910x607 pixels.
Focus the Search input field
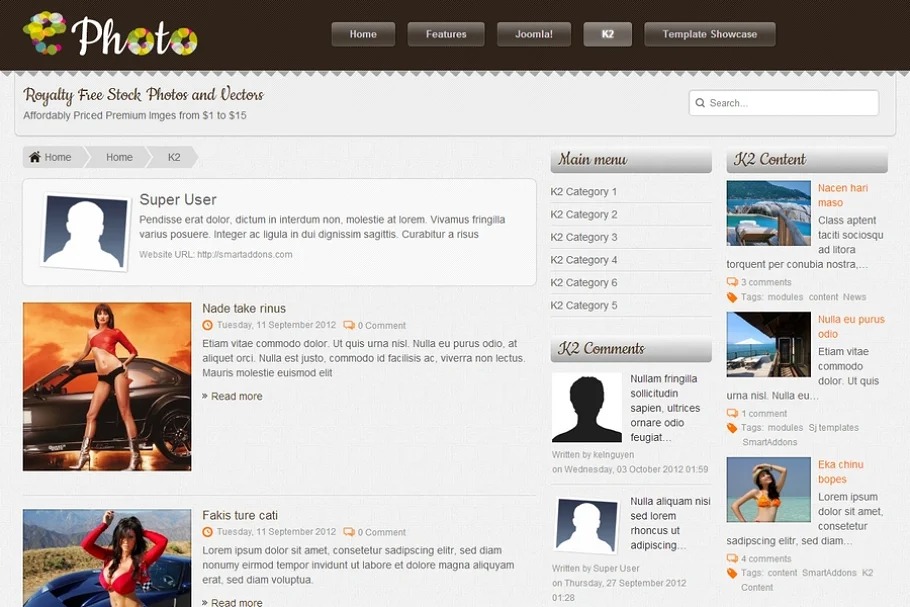[x=790, y=103]
